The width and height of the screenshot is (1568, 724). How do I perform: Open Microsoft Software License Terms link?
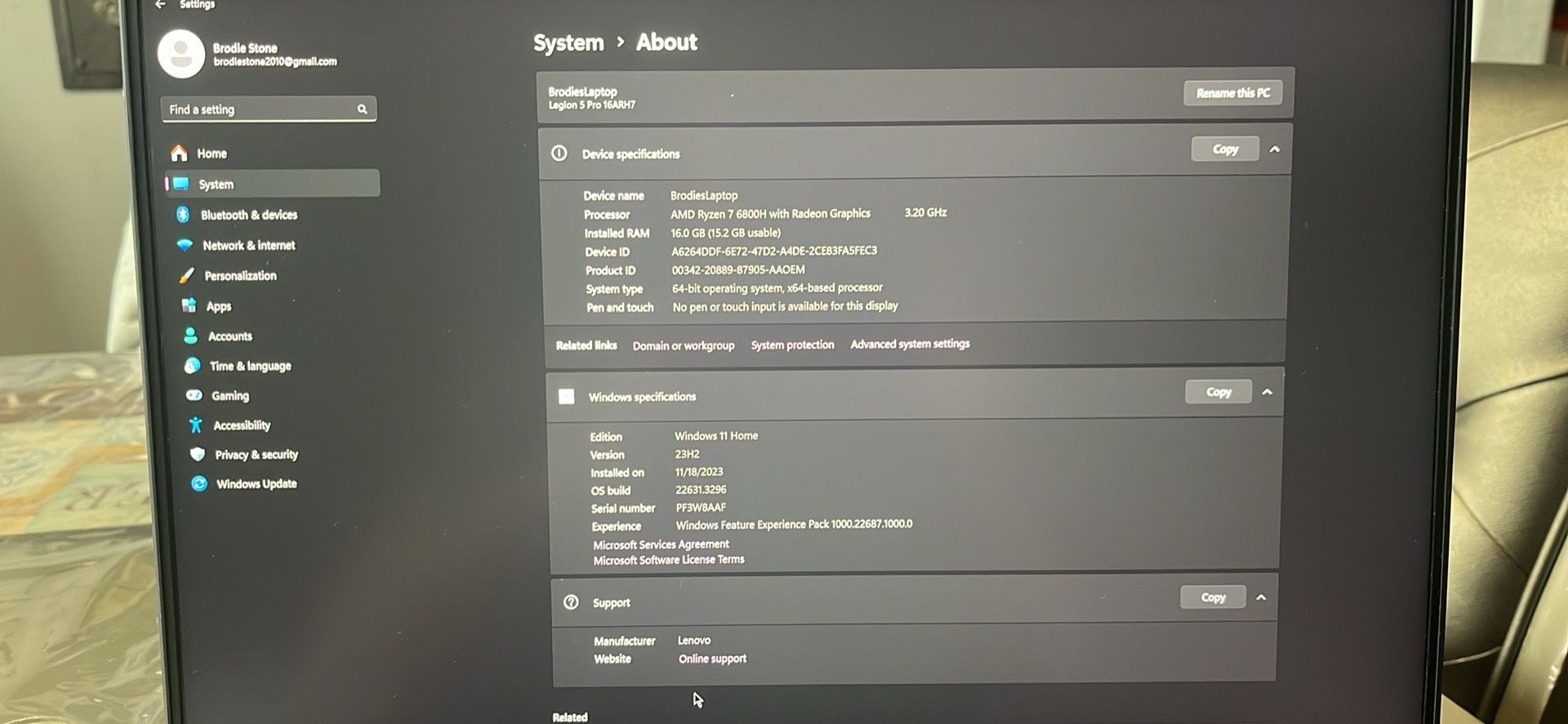[x=668, y=560]
